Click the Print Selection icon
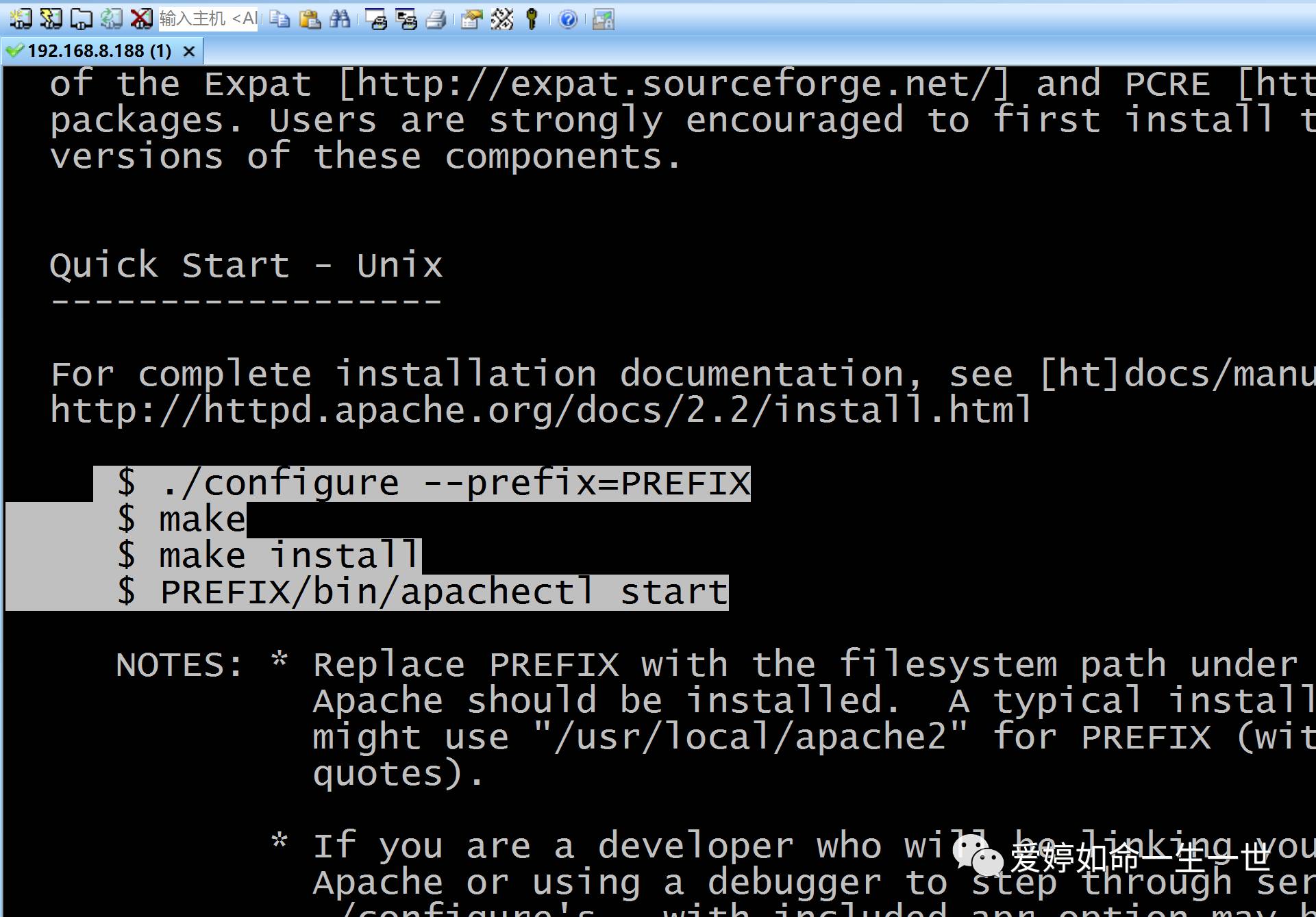Image resolution: width=1316 pixels, height=917 pixels. point(406,19)
